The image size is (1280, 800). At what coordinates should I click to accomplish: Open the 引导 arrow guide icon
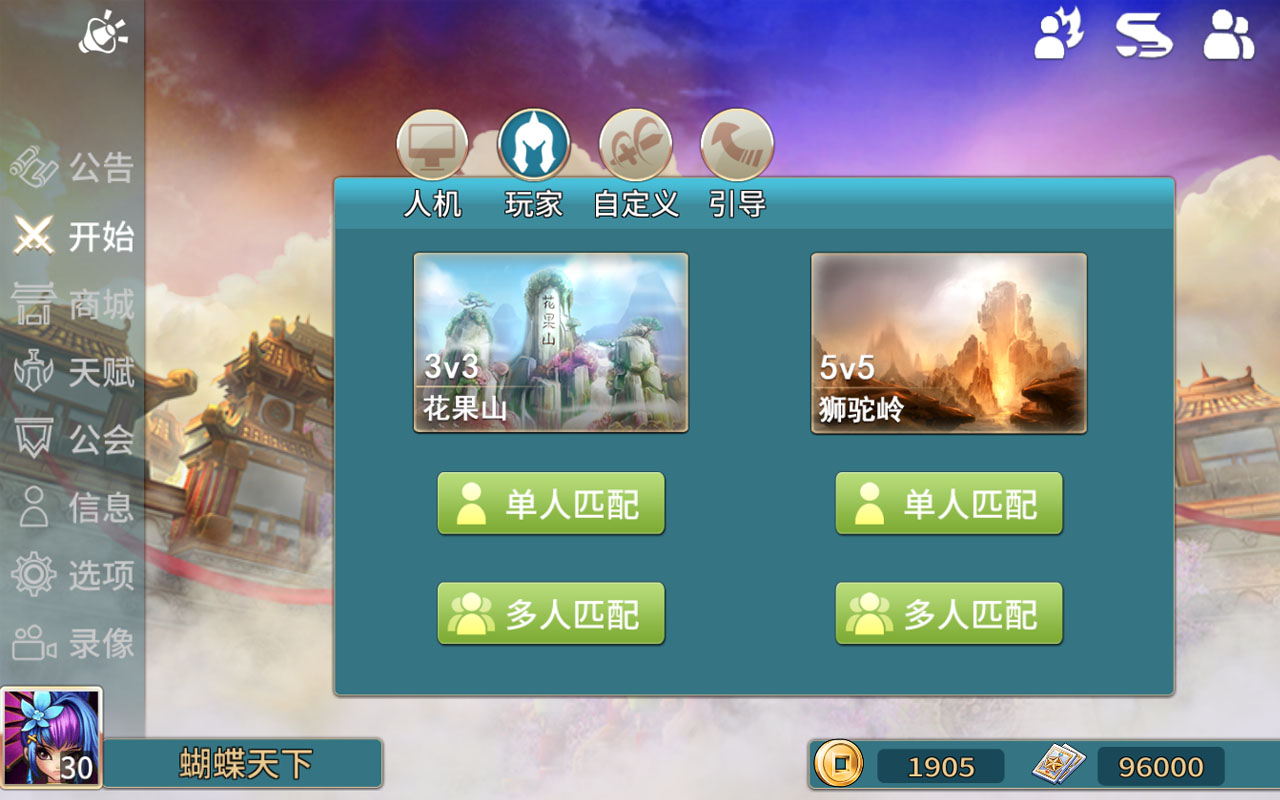point(737,145)
